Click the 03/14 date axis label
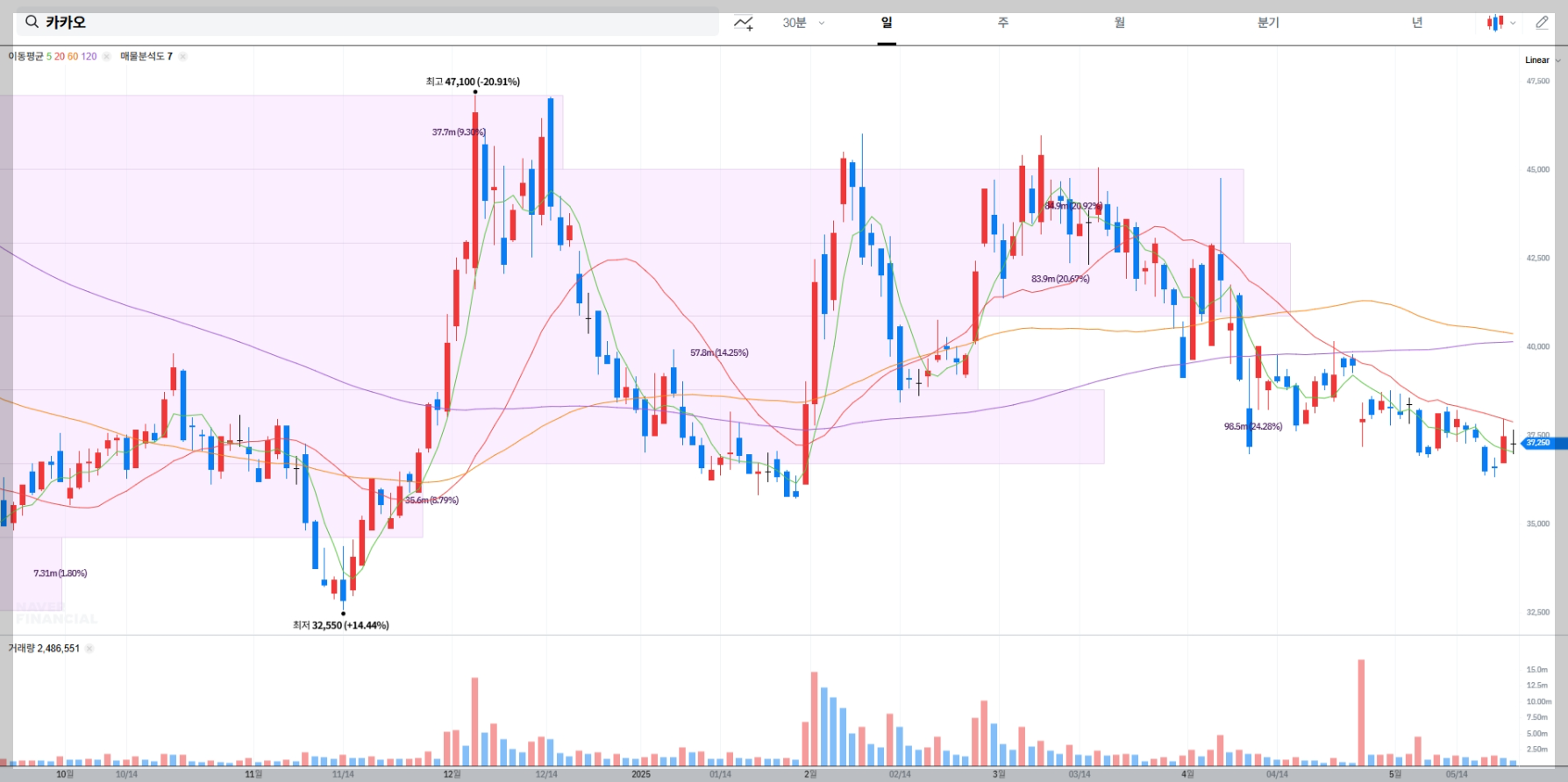 (1080, 774)
